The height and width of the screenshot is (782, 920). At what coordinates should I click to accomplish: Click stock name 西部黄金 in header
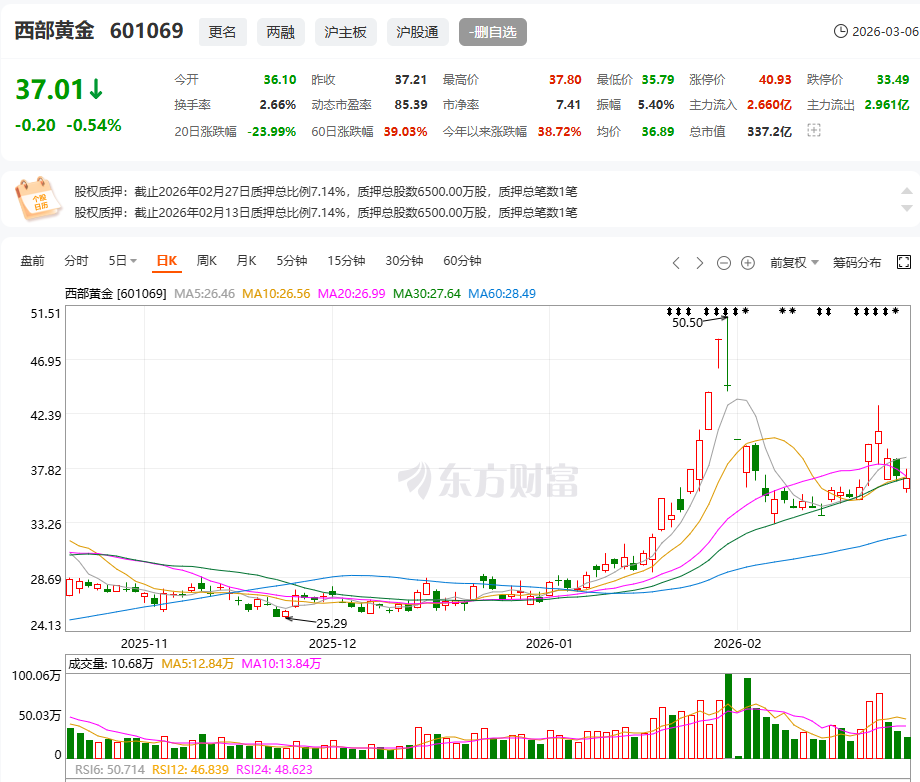pos(54,31)
